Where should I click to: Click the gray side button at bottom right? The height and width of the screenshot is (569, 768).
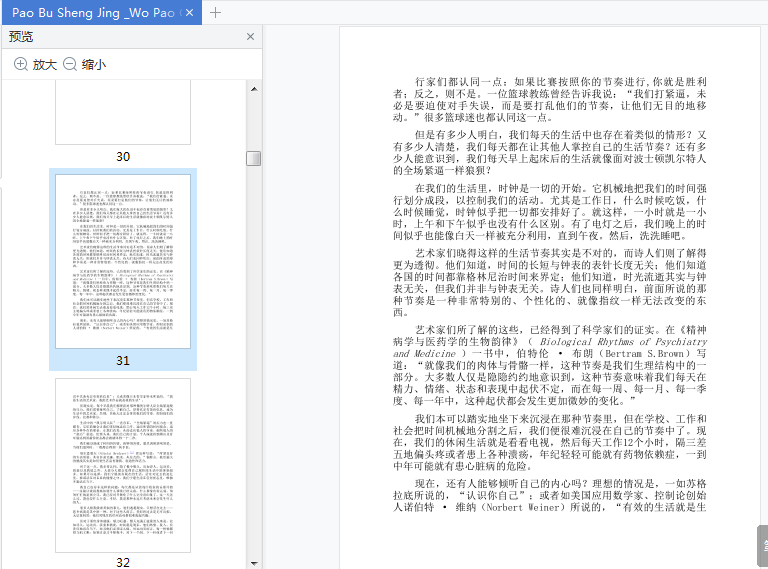[763, 545]
